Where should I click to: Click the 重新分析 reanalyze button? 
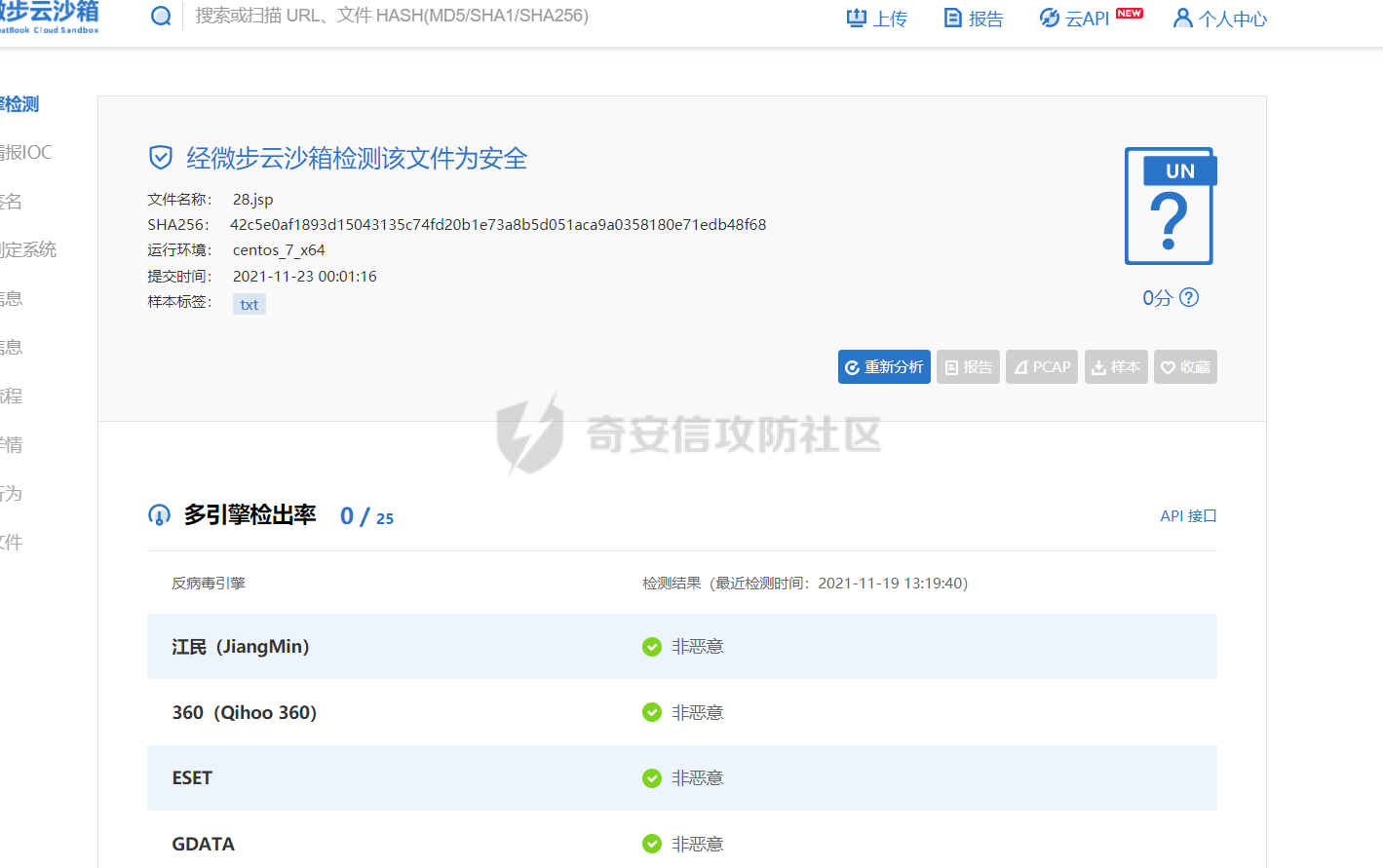click(884, 367)
